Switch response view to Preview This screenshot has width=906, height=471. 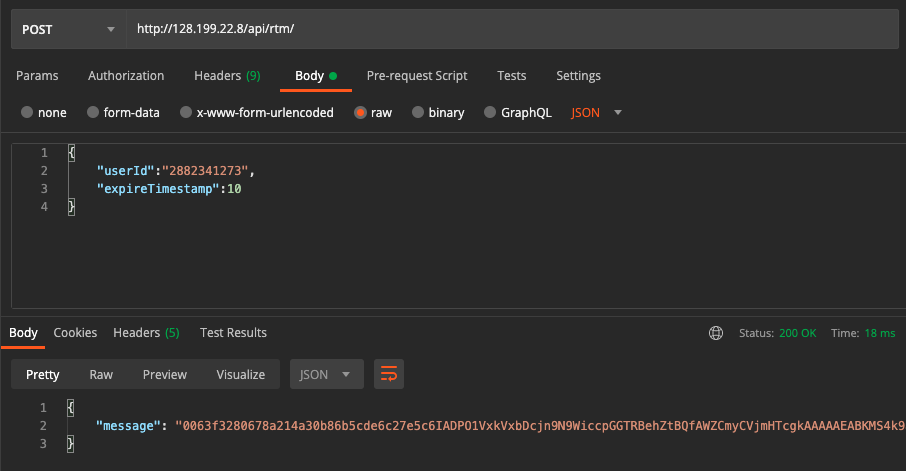coord(165,374)
